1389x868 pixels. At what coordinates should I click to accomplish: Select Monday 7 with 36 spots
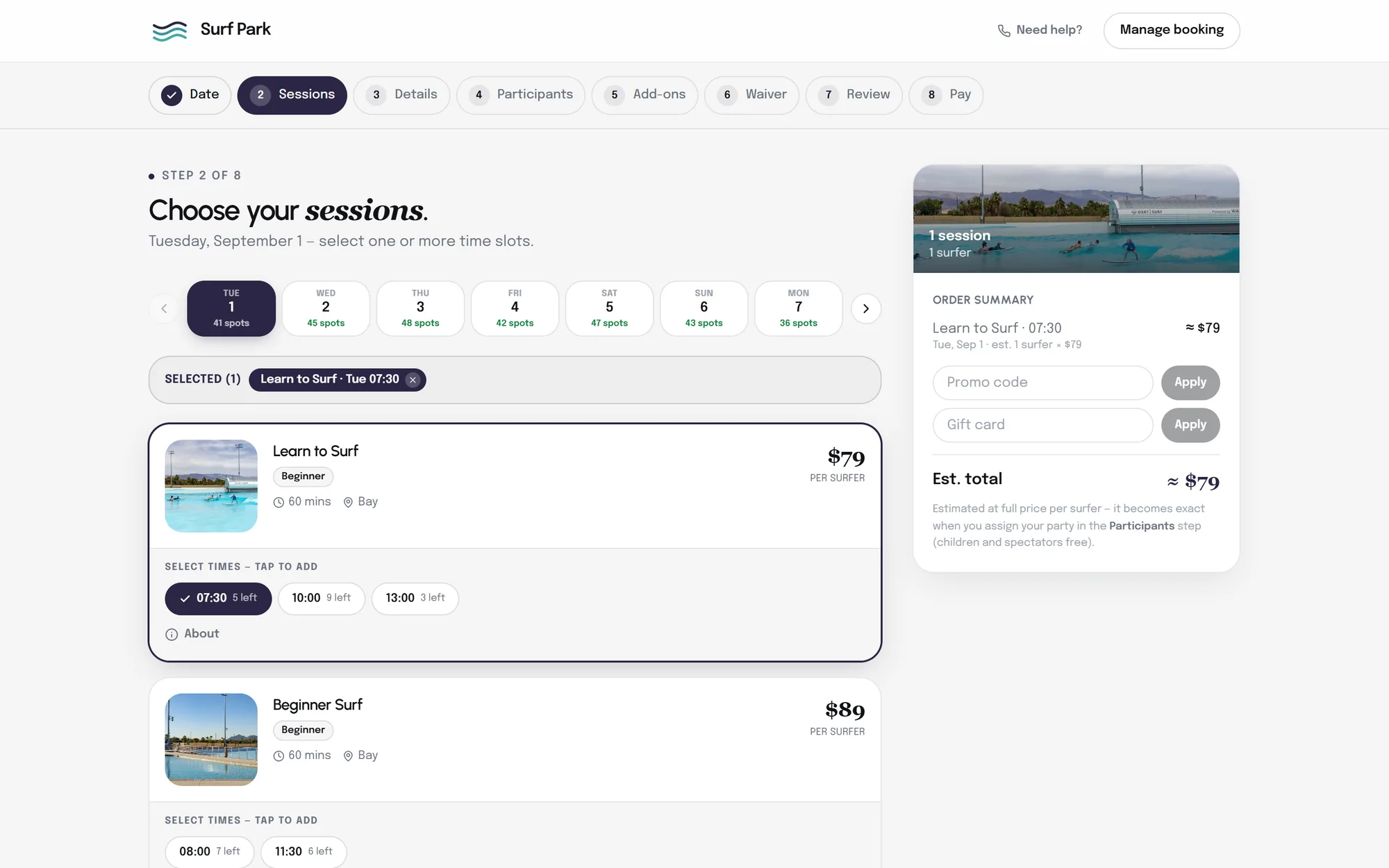pyautogui.click(x=798, y=308)
